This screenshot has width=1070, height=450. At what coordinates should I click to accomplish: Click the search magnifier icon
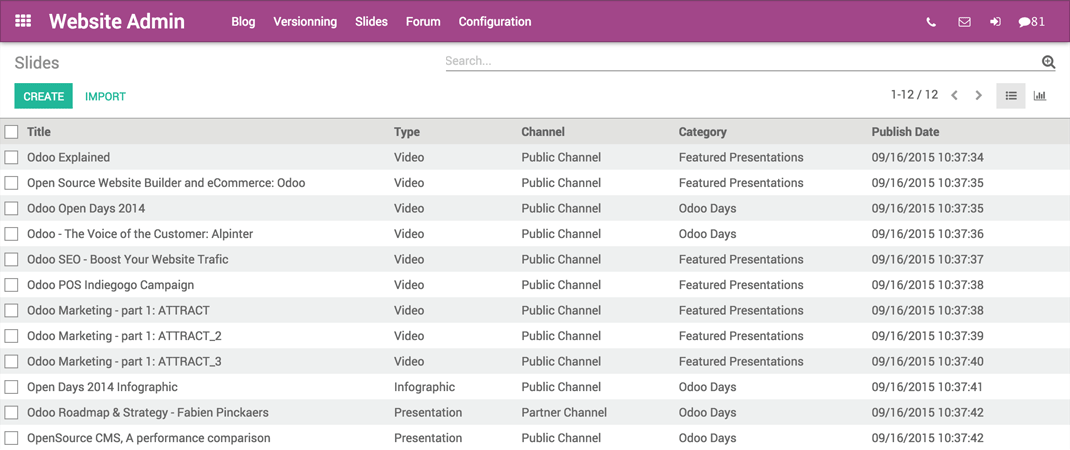[1048, 62]
